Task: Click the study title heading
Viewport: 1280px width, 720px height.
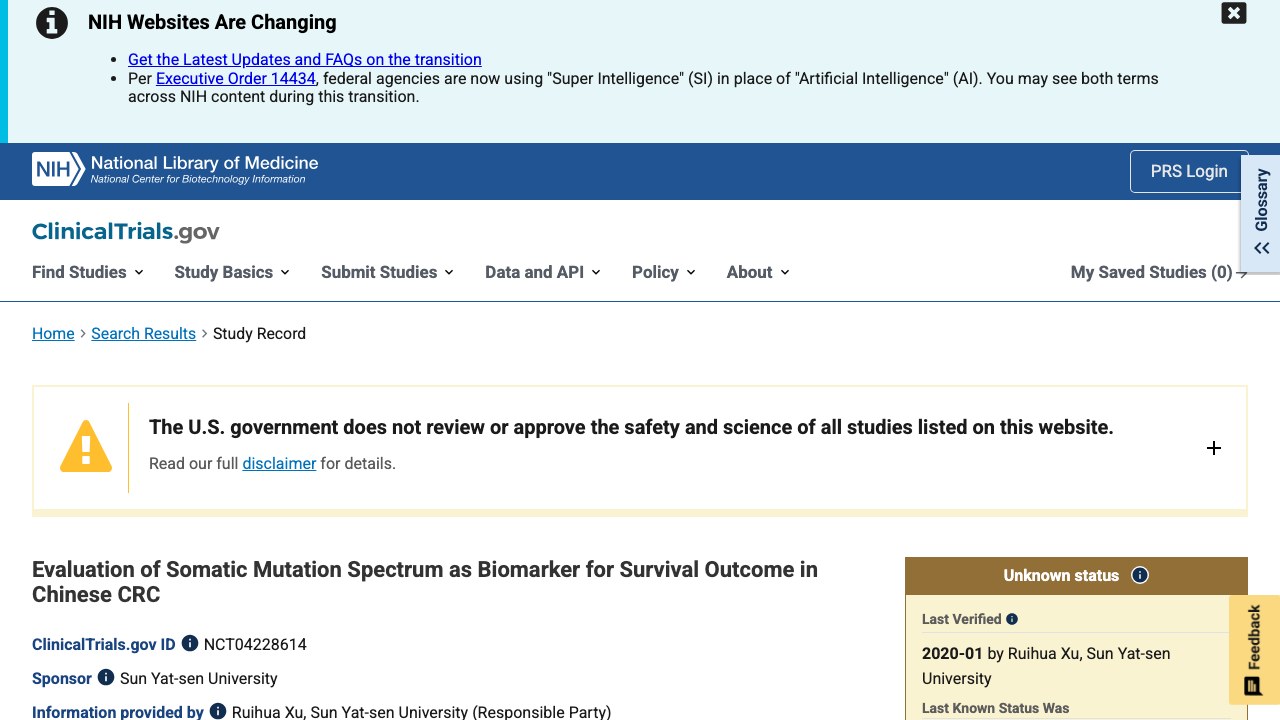Action: (425, 582)
